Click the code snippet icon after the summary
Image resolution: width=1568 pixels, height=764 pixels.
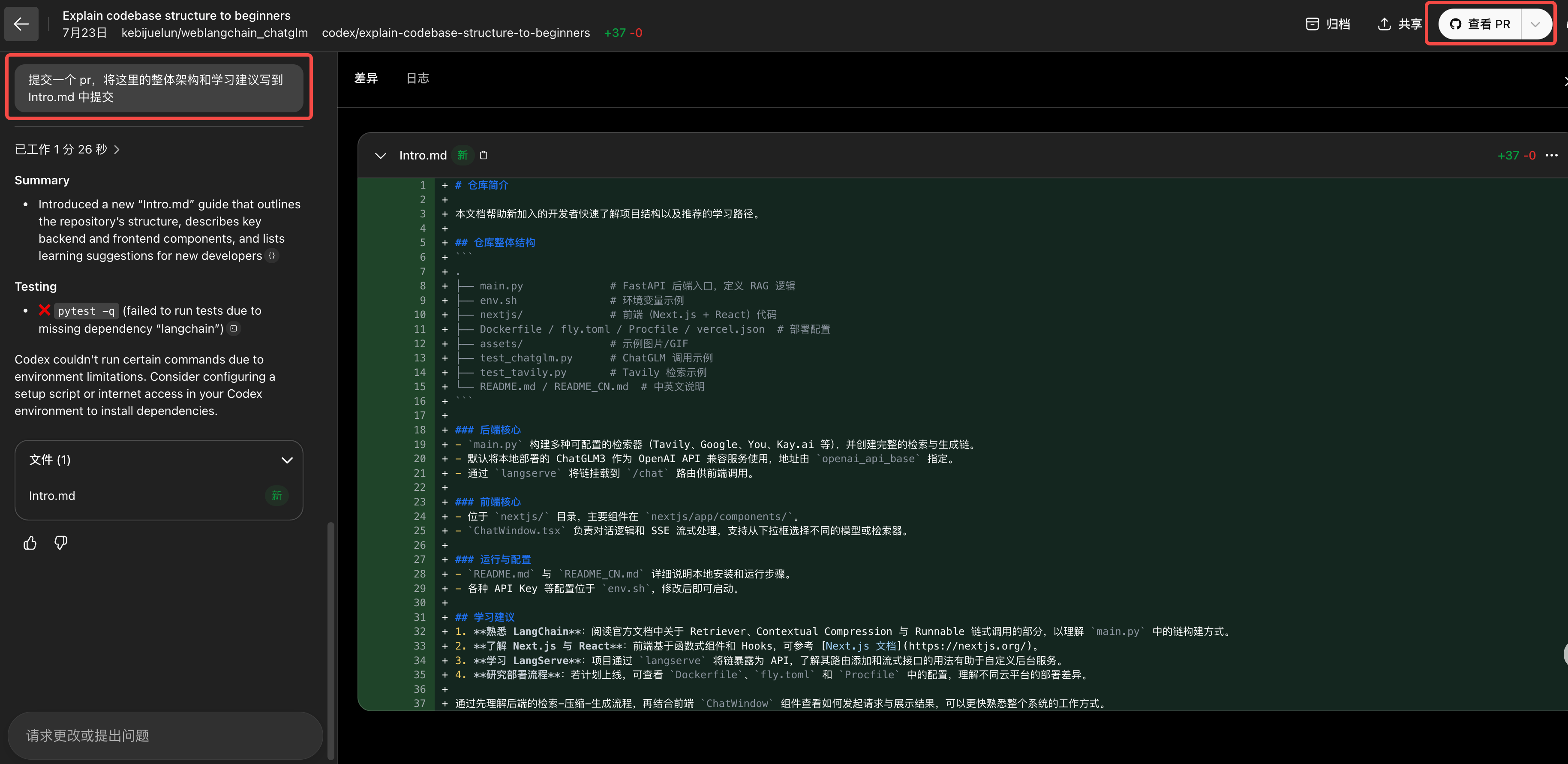(272, 256)
